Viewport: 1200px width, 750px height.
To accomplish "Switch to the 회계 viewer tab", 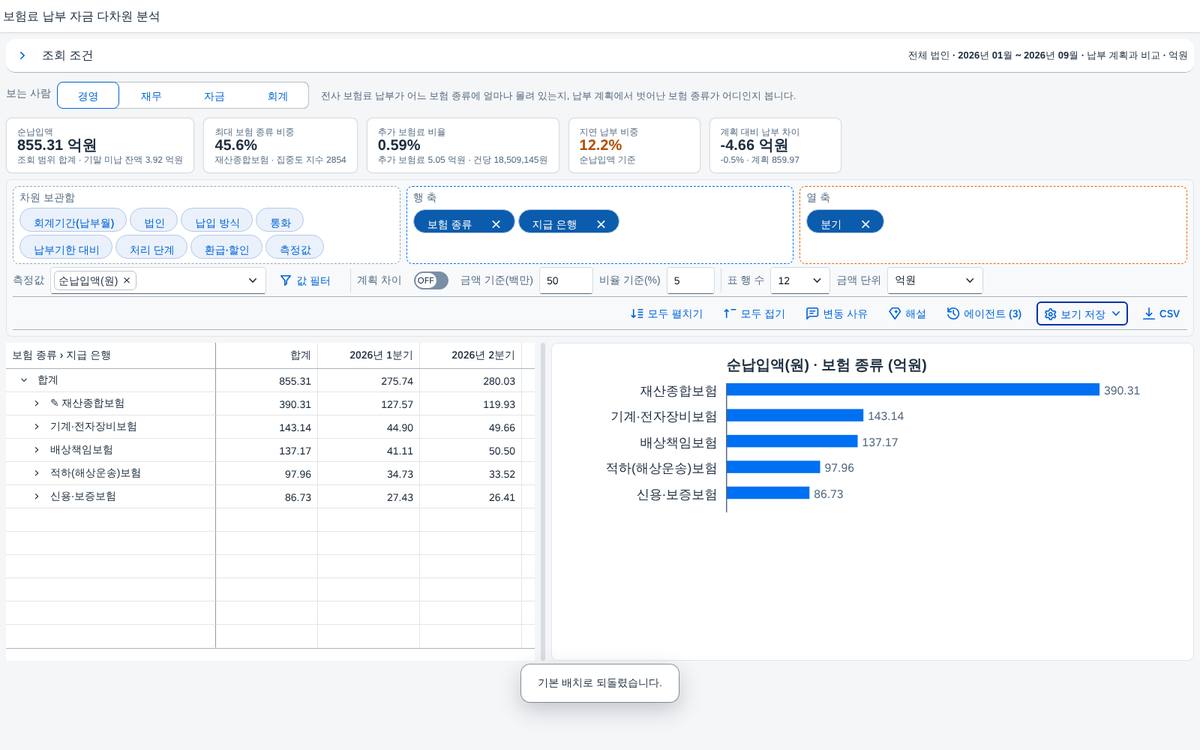I will coord(277,96).
